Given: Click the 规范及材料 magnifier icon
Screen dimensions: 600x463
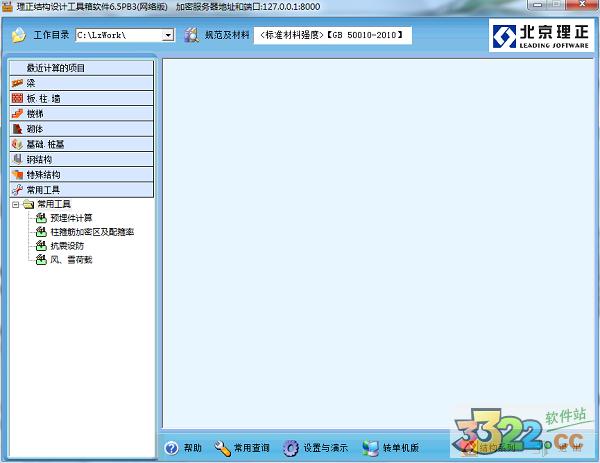Looking at the screenshot, I should [191, 35].
